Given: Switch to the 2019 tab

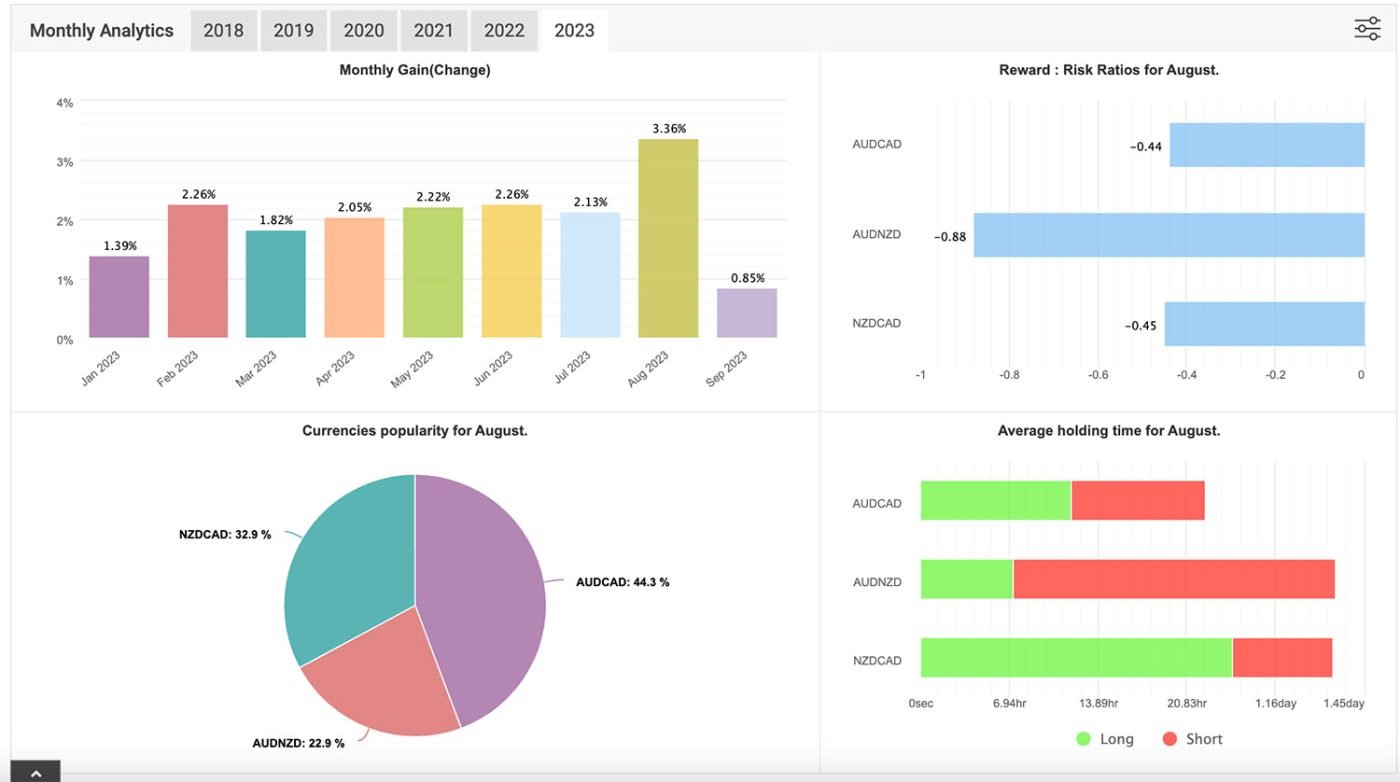Looking at the screenshot, I should click(x=293, y=31).
